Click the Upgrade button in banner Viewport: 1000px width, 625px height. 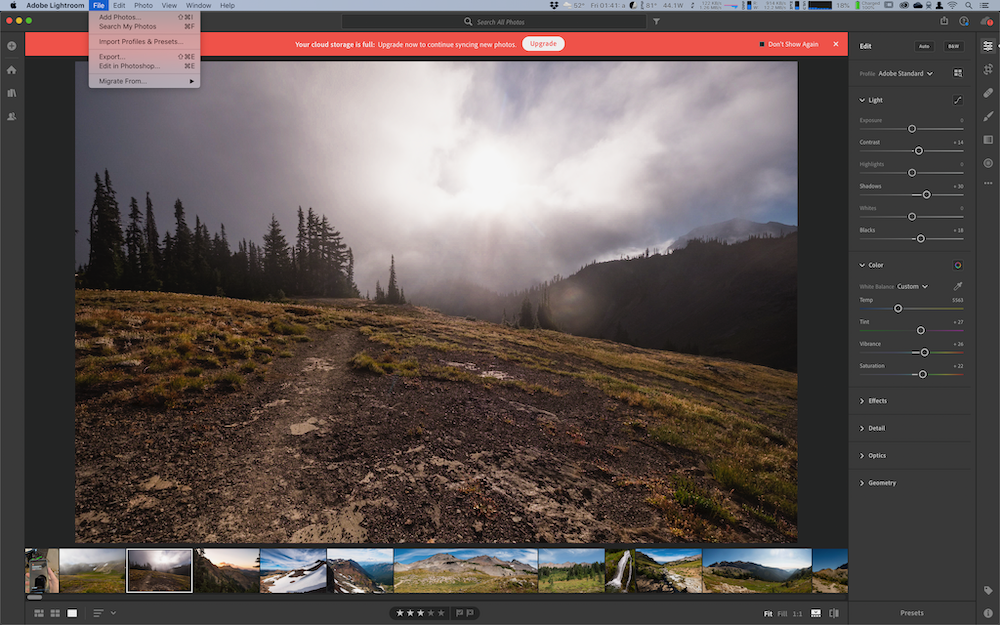(543, 44)
